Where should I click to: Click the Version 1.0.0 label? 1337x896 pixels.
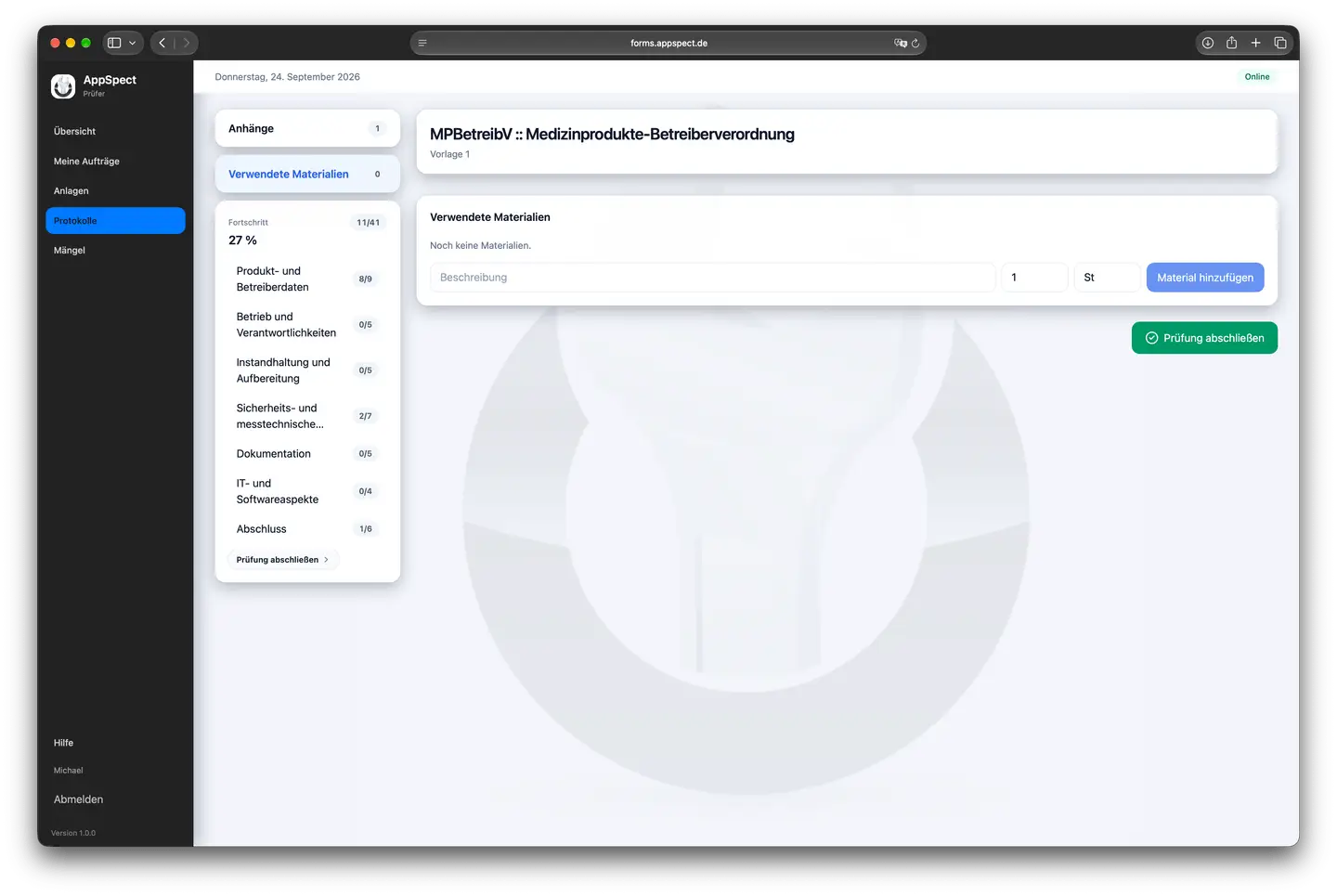73,833
